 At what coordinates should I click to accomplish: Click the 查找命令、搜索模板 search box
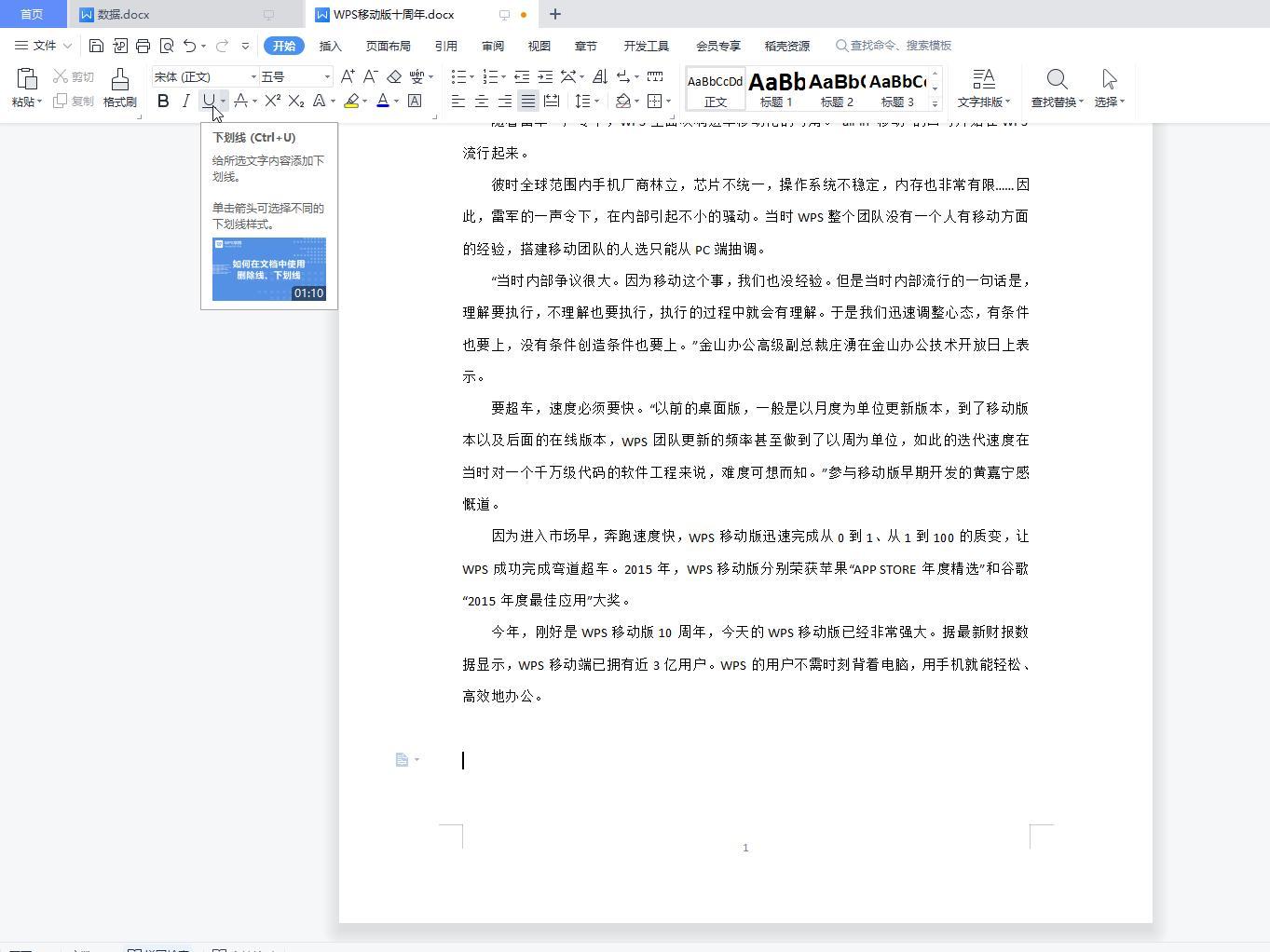[894, 46]
